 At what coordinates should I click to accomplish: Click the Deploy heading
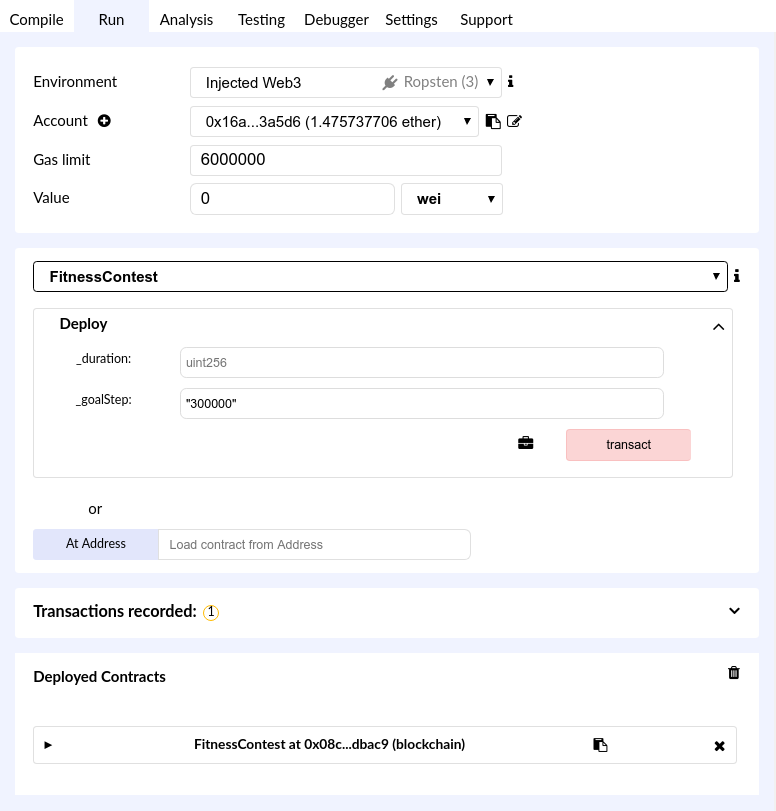click(x=83, y=324)
